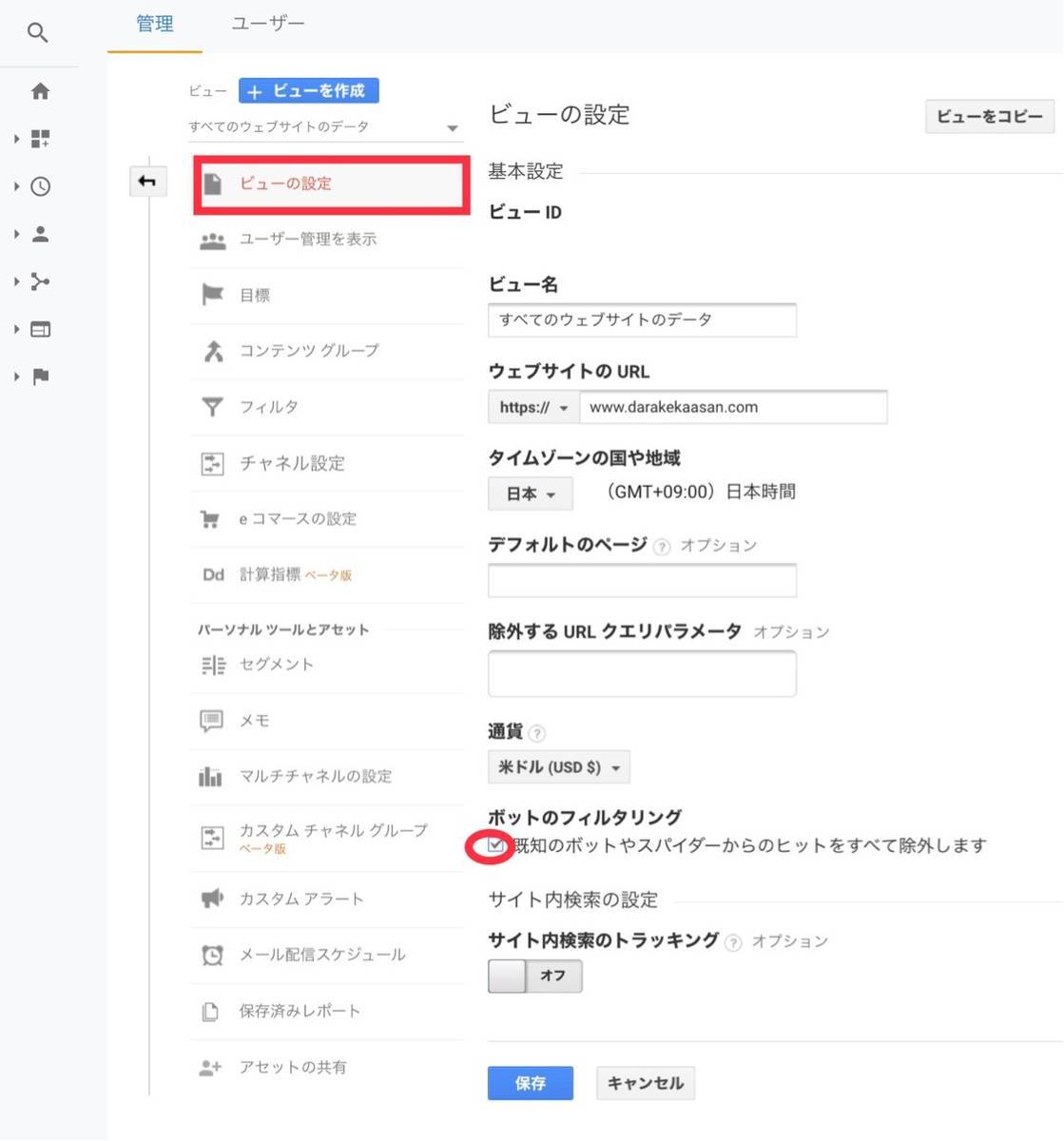
Task: Expand the Customization section arrow
Action: point(17,139)
